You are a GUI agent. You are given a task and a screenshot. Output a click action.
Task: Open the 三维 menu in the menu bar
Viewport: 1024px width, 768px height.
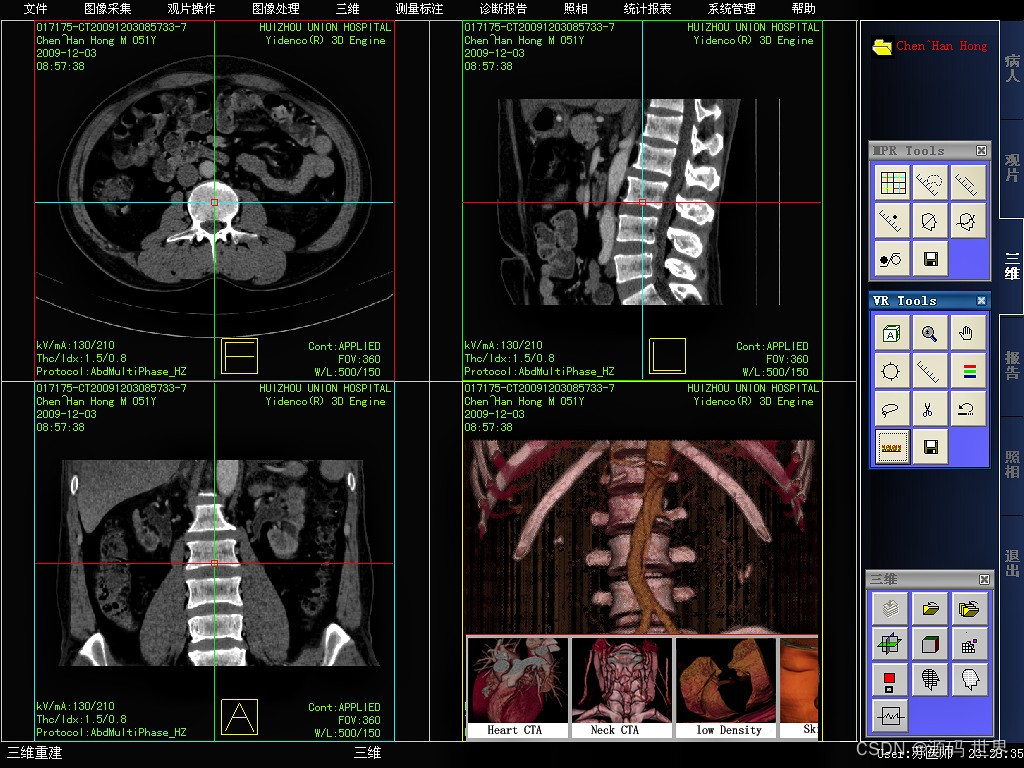tap(347, 8)
